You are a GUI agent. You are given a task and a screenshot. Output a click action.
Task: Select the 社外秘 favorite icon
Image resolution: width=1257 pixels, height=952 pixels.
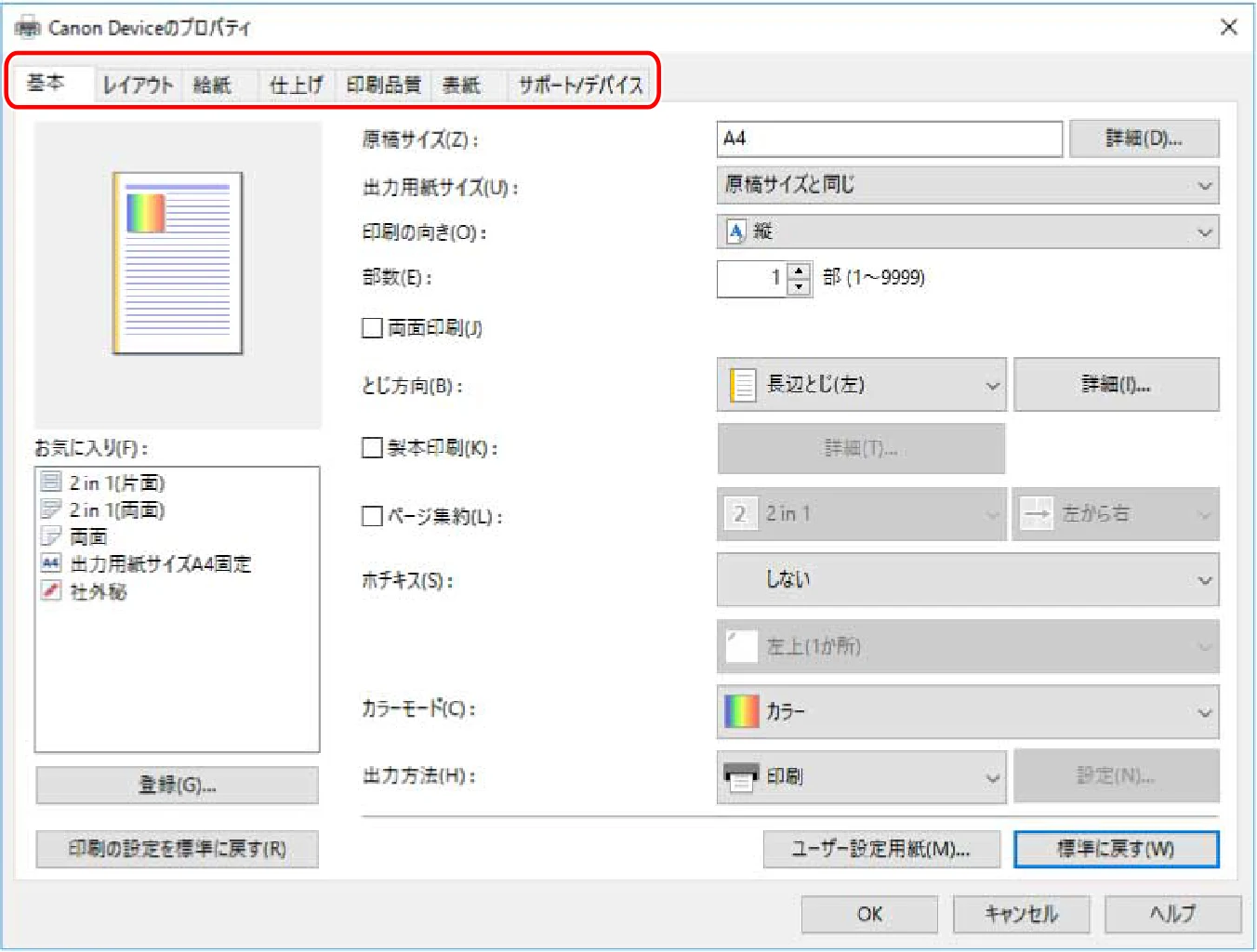51,589
